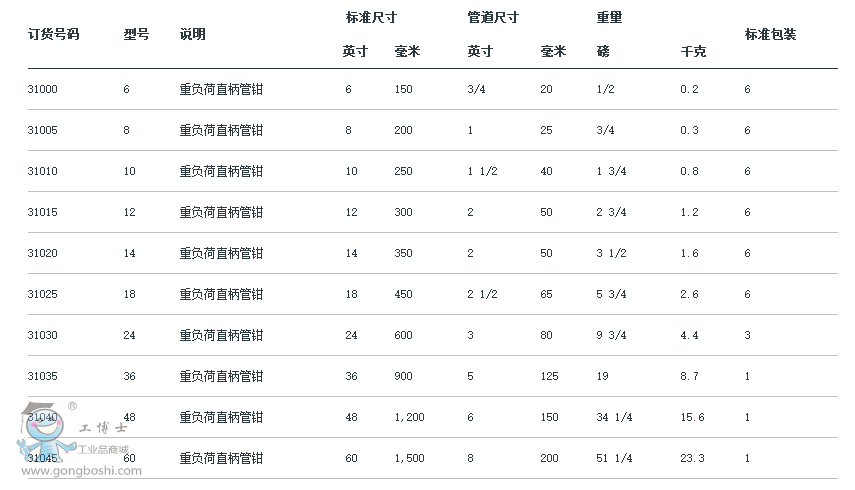Select order number 31025
Image resolution: width=855 pixels, height=490 pixels.
[43, 294]
